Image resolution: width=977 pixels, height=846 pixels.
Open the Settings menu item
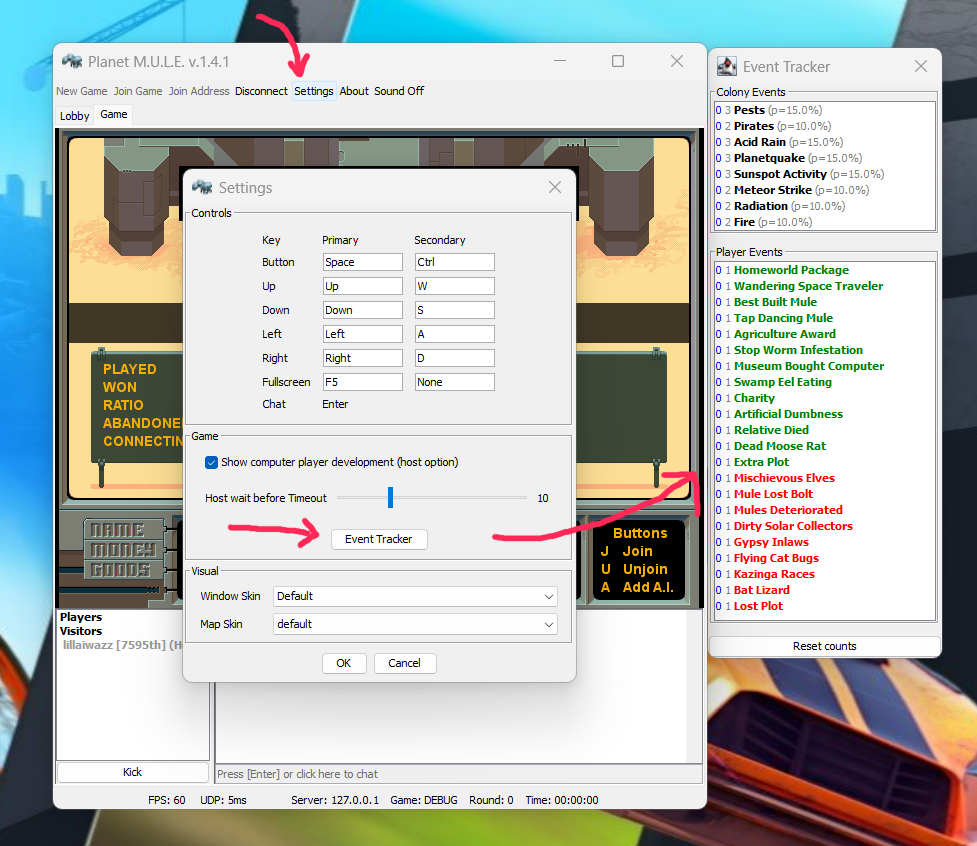[314, 91]
